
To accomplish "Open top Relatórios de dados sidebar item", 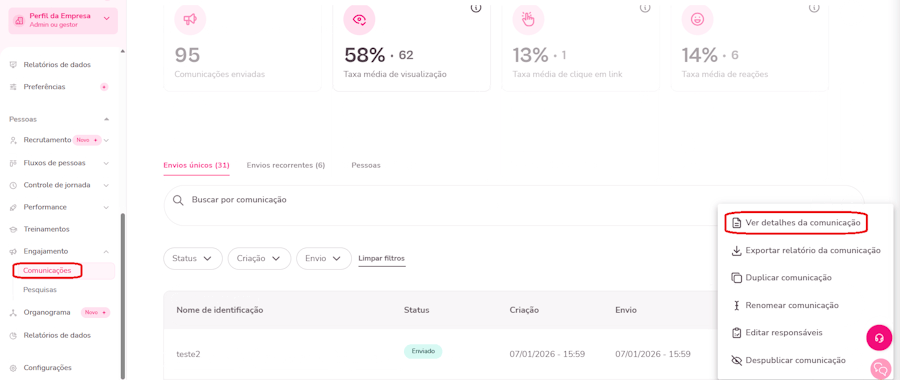I will 57,65.
